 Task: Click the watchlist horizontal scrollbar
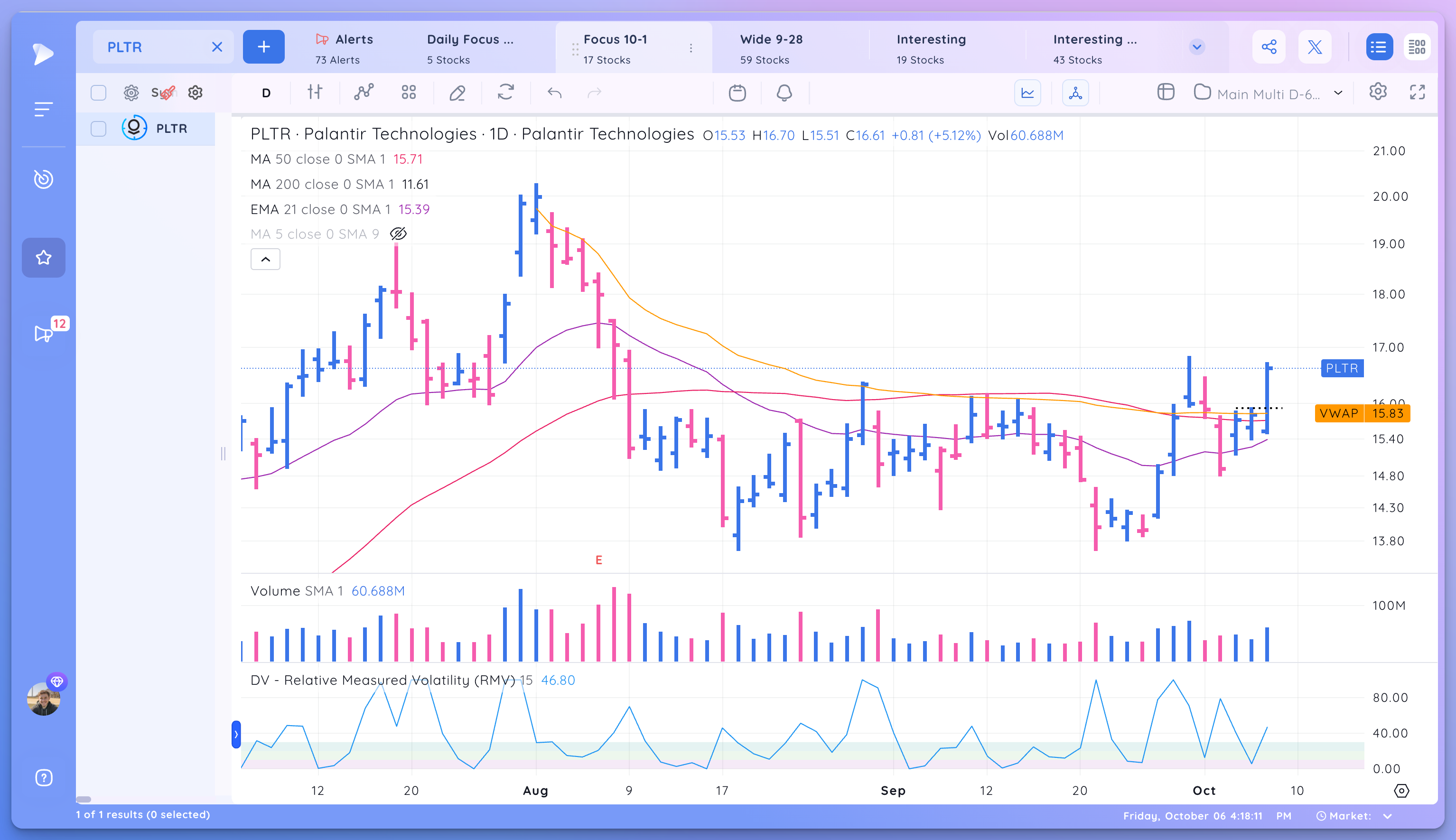pyautogui.click(x=84, y=799)
